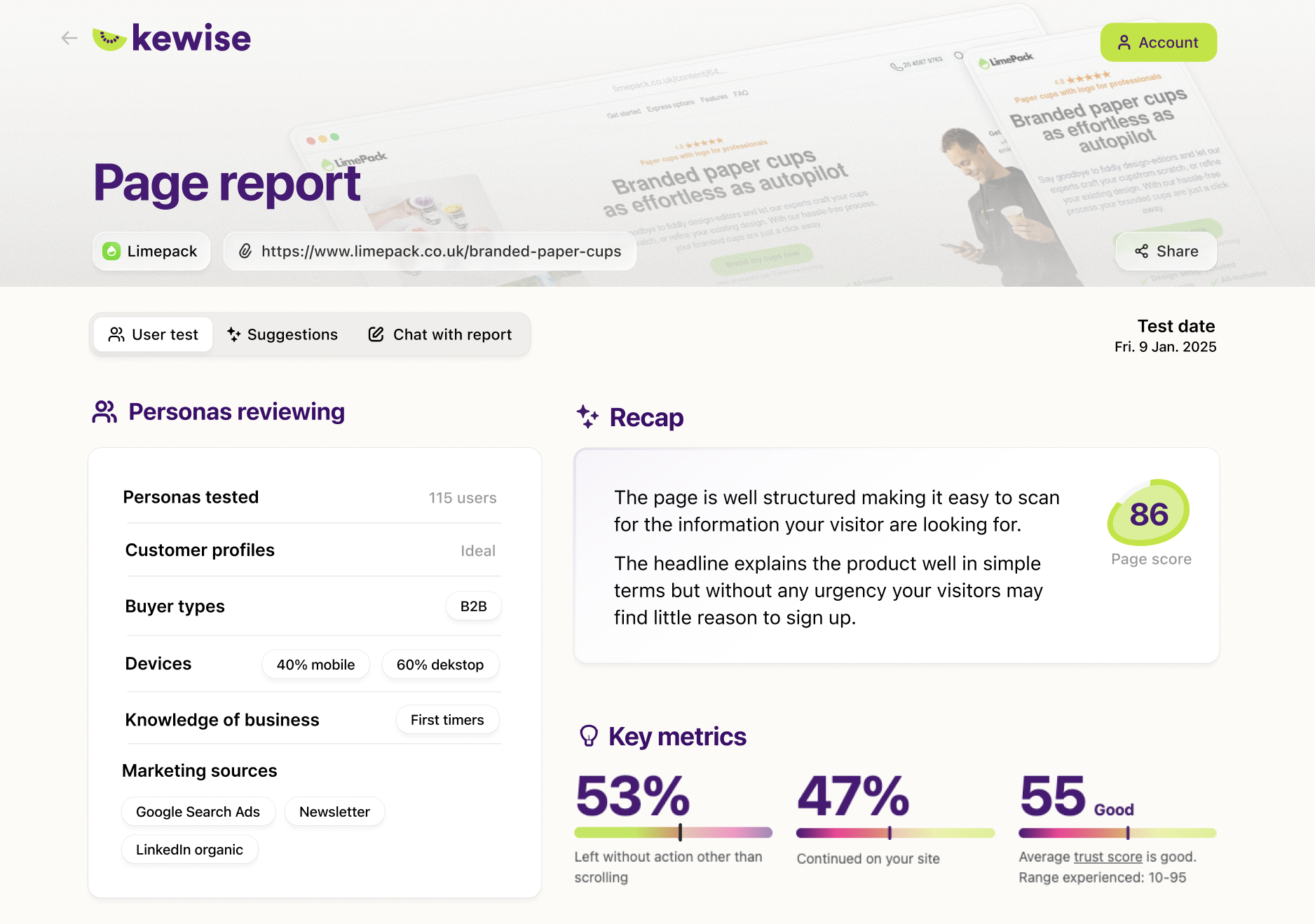The image size is (1315, 924).
Task: Click the paperclip link icon
Action: point(245,252)
